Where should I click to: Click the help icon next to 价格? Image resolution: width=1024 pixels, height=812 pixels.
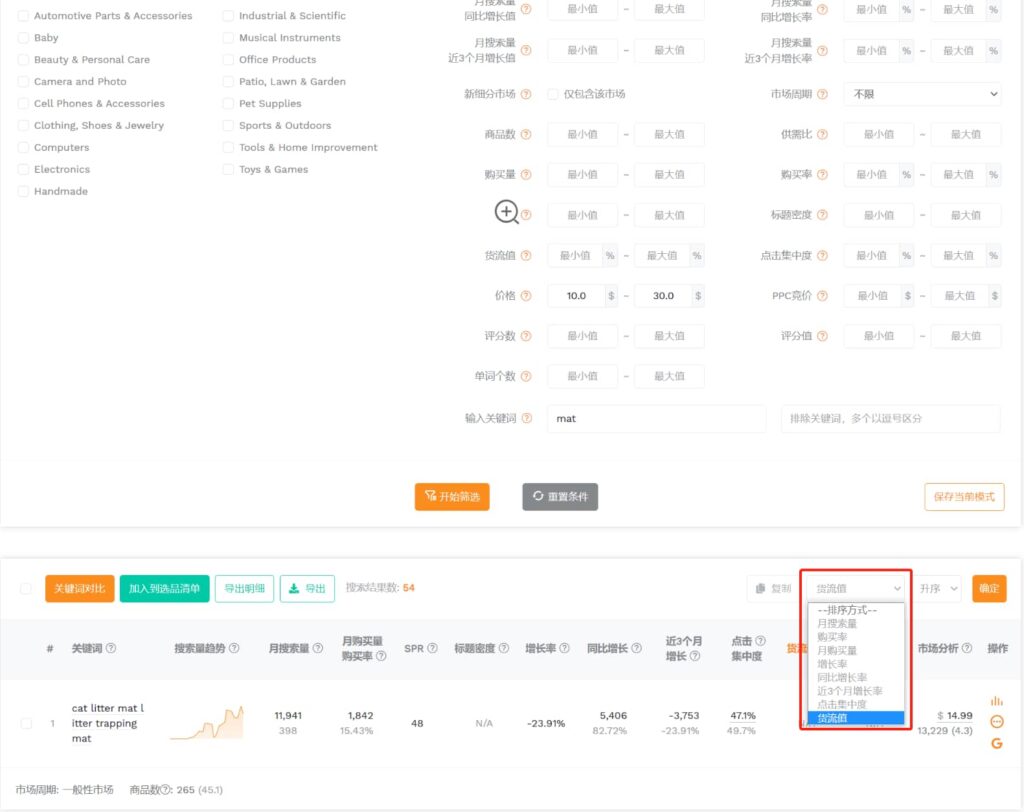[526, 296]
